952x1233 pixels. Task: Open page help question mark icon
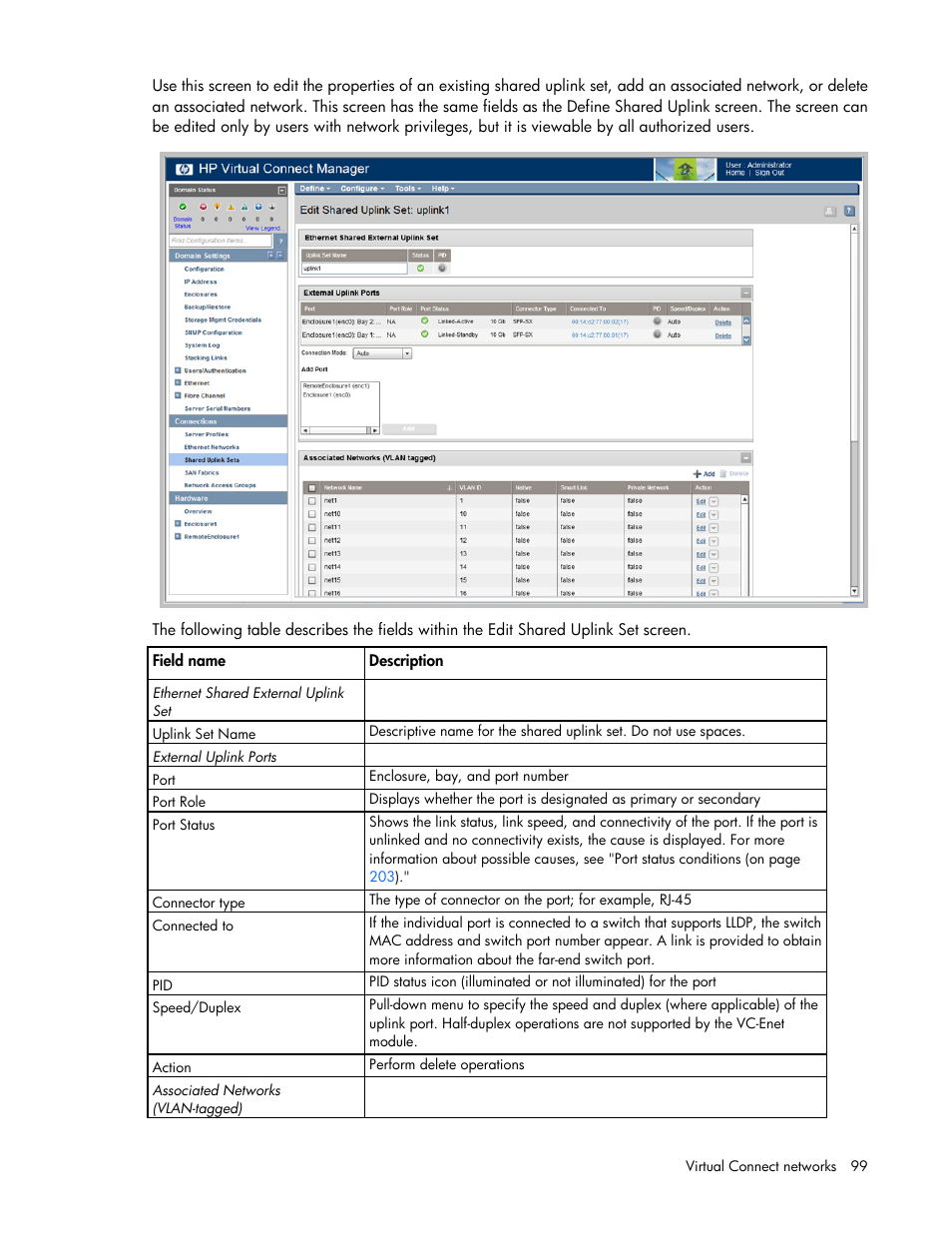coord(849,211)
